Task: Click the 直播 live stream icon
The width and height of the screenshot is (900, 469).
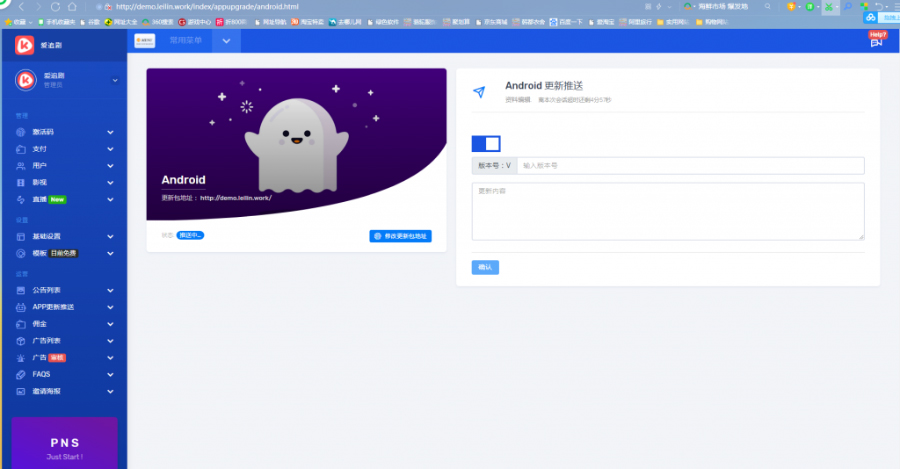Action: click(x=21, y=200)
